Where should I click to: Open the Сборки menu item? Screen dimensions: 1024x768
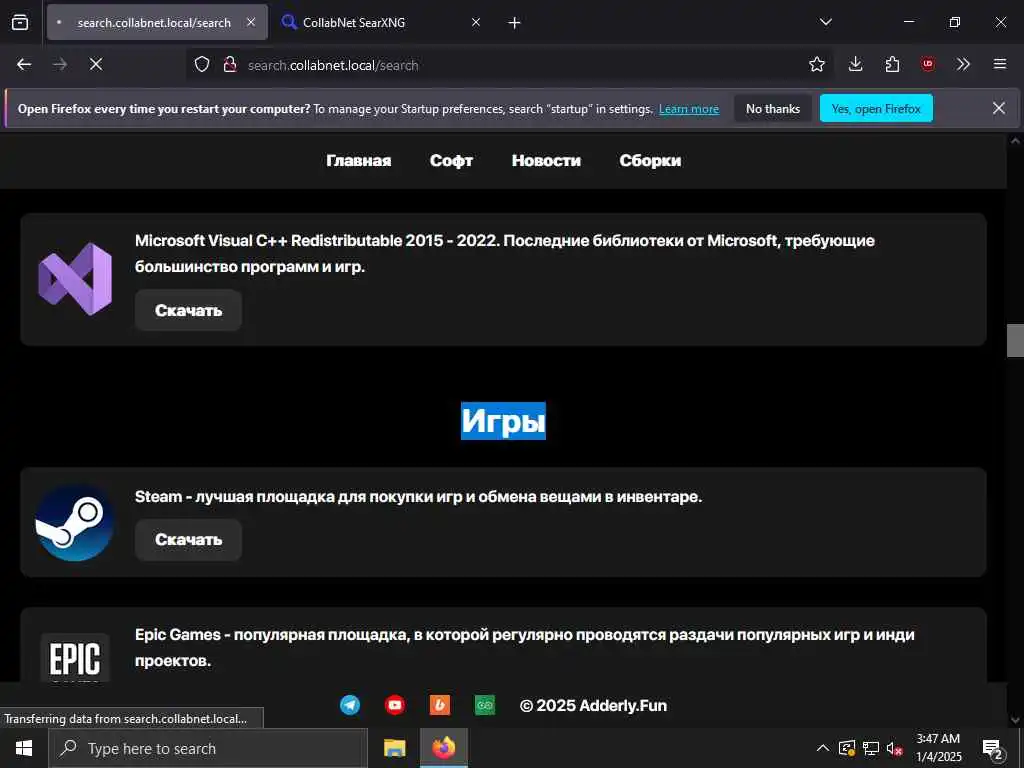(650, 161)
